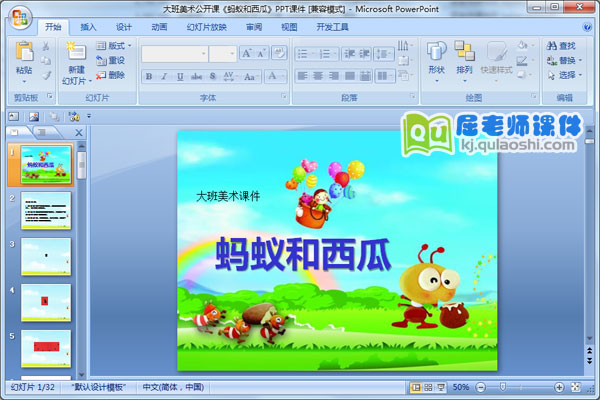Open the Change Case Aa dropdown

click(x=251, y=76)
